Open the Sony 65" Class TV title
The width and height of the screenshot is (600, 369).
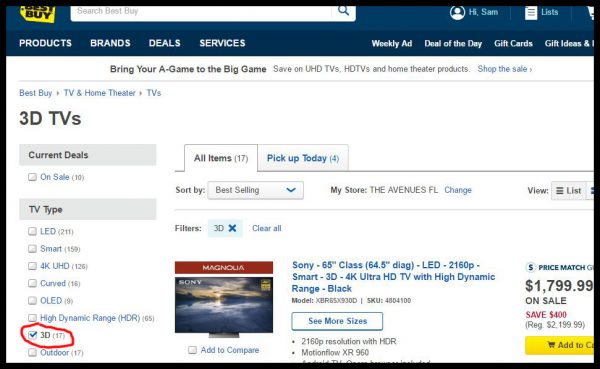point(393,277)
